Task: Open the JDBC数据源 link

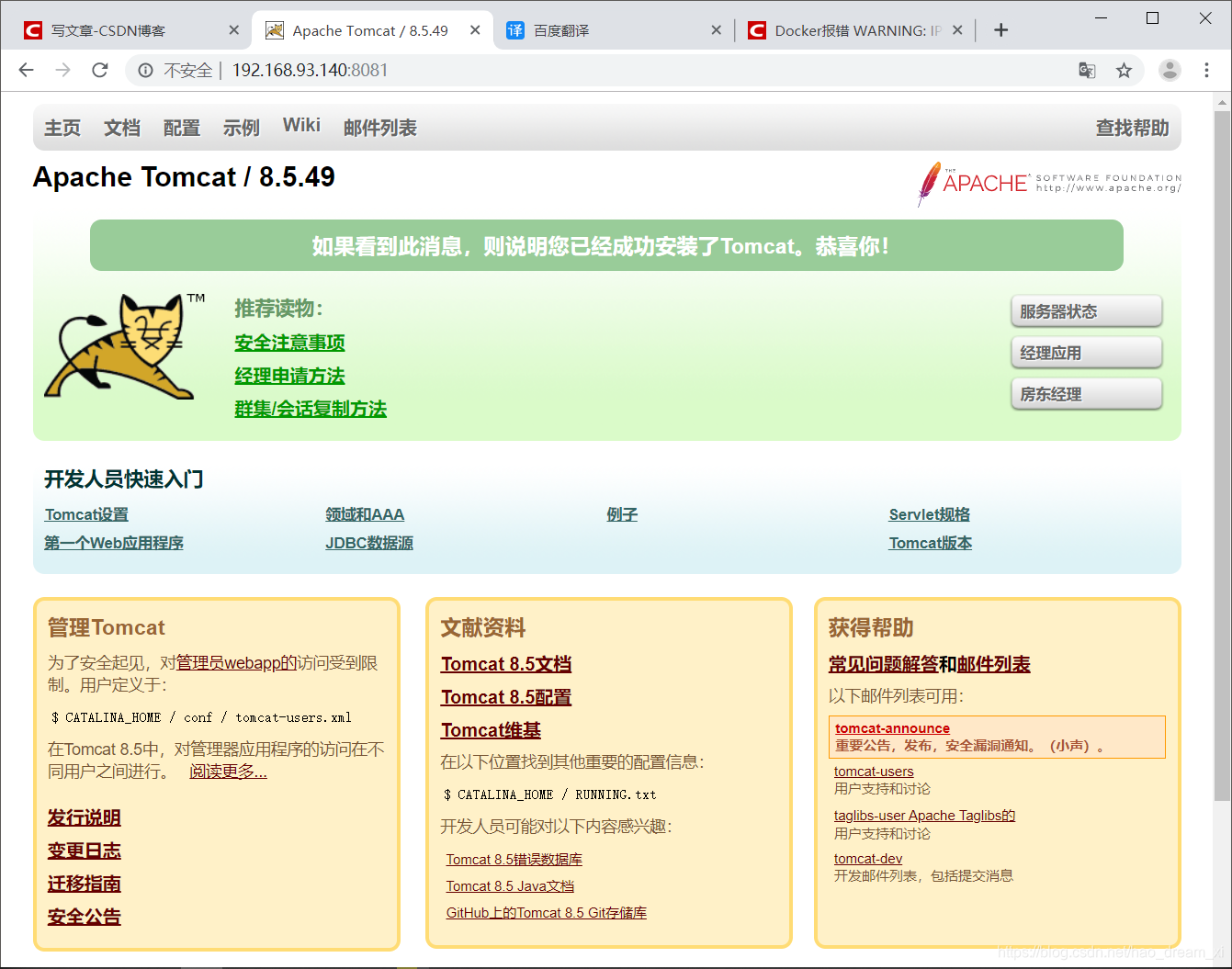Action: click(x=369, y=543)
